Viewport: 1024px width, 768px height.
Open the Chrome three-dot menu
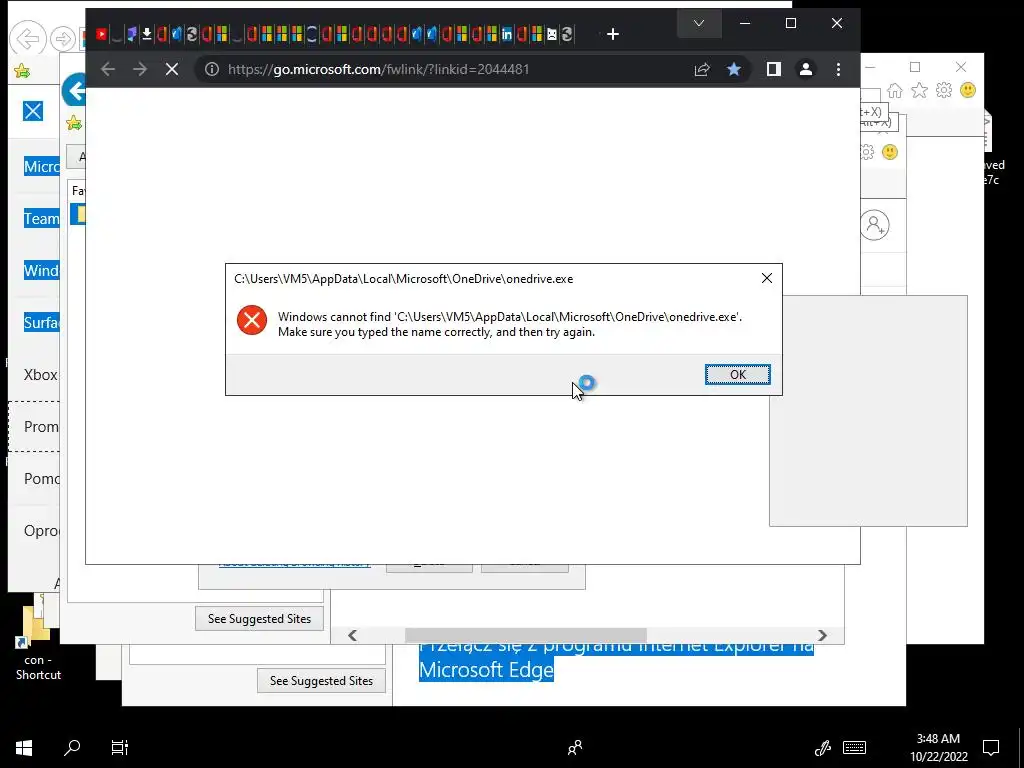click(x=839, y=69)
